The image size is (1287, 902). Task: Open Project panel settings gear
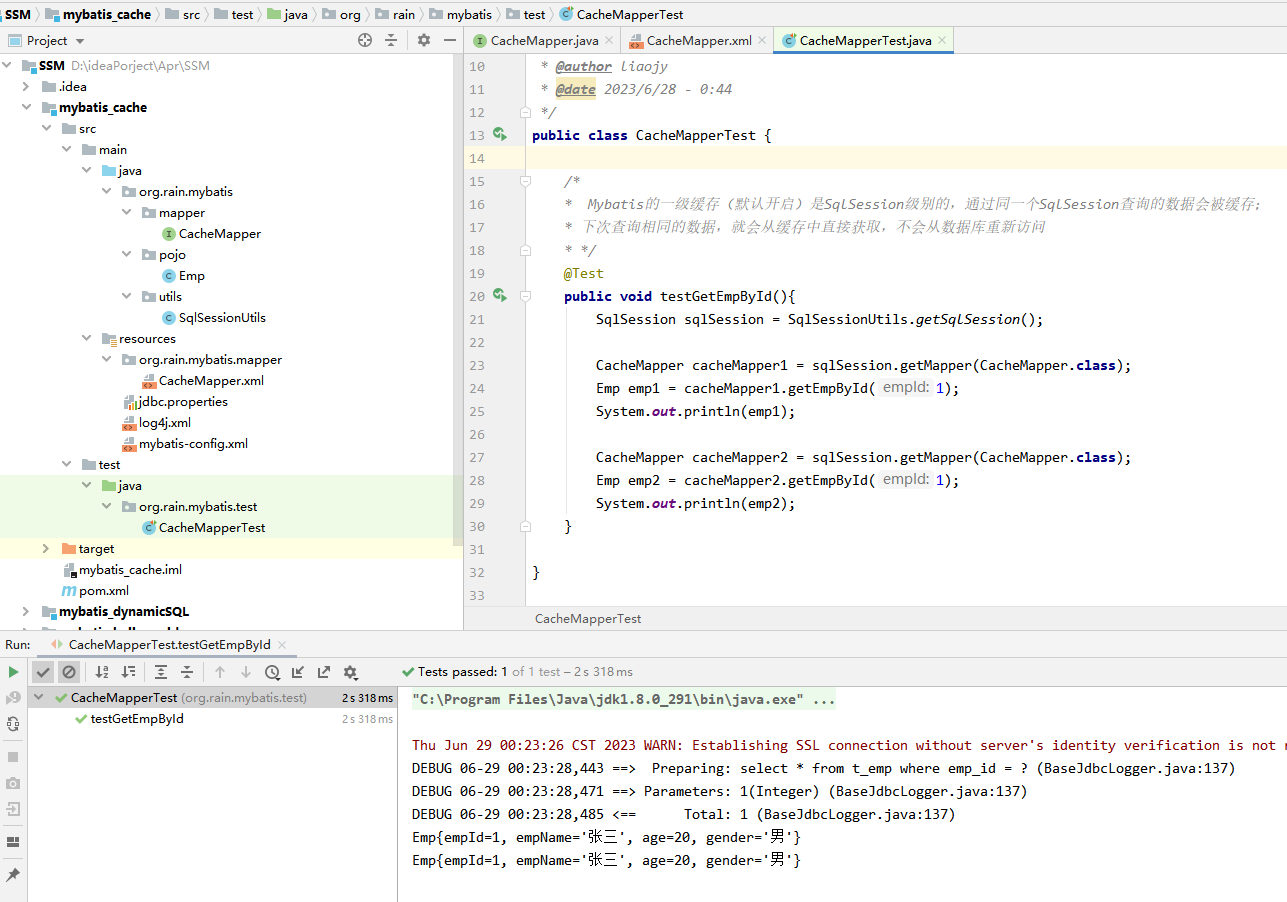click(424, 40)
